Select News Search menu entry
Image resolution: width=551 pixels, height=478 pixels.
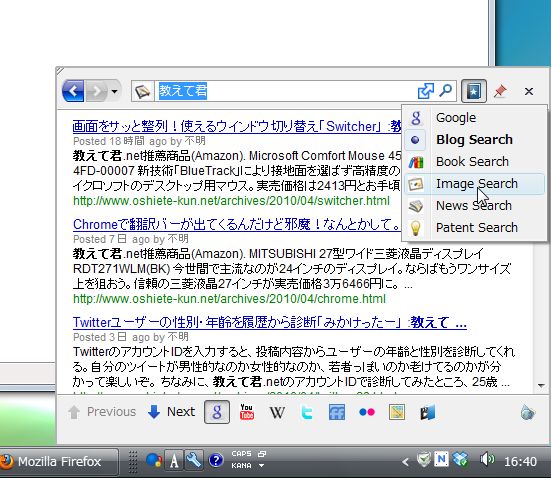pyautogui.click(x=474, y=206)
